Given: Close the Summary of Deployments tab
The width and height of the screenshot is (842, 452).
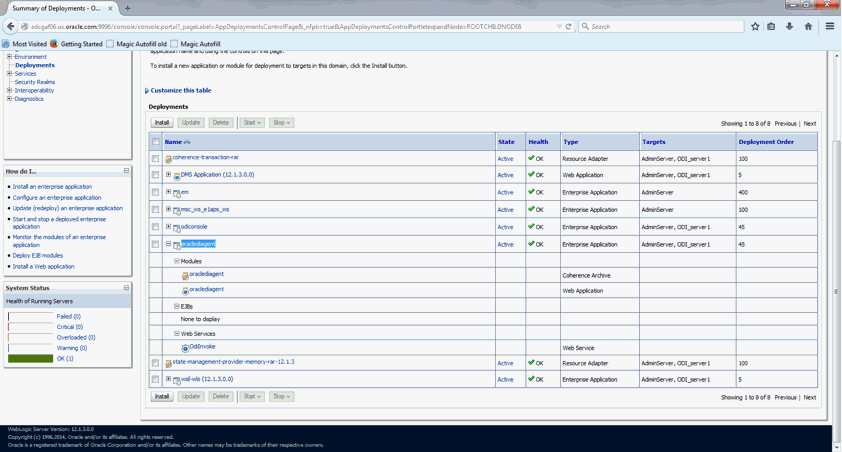Looking at the screenshot, I should tap(111, 8).
